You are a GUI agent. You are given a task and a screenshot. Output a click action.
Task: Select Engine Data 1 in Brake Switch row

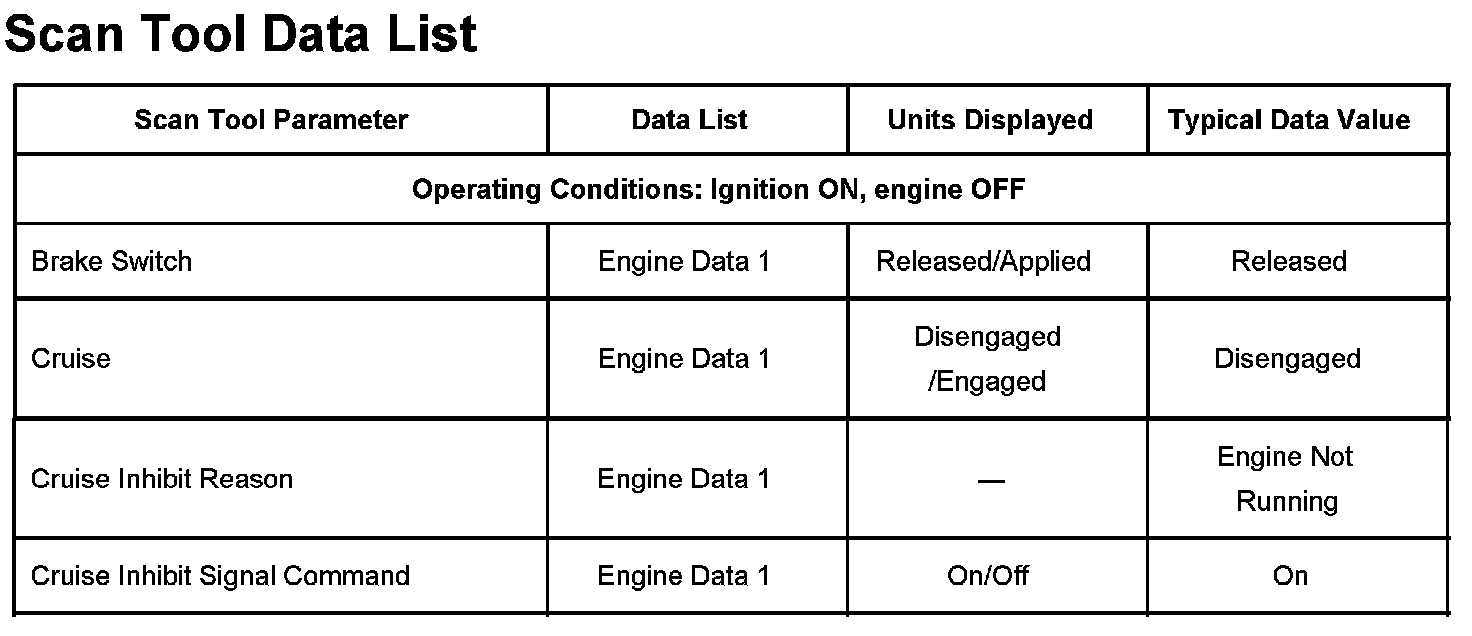pyautogui.click(x=684, y=261)
